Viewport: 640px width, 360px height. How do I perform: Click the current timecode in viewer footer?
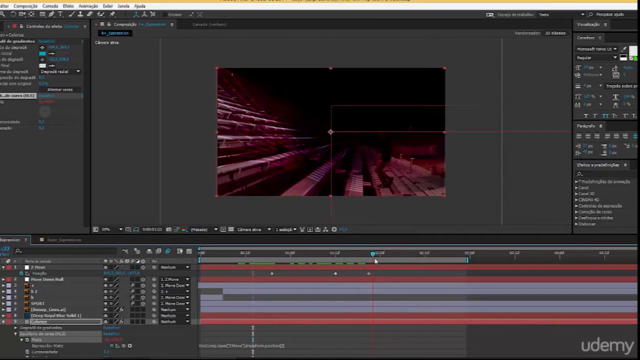(152, 229)
